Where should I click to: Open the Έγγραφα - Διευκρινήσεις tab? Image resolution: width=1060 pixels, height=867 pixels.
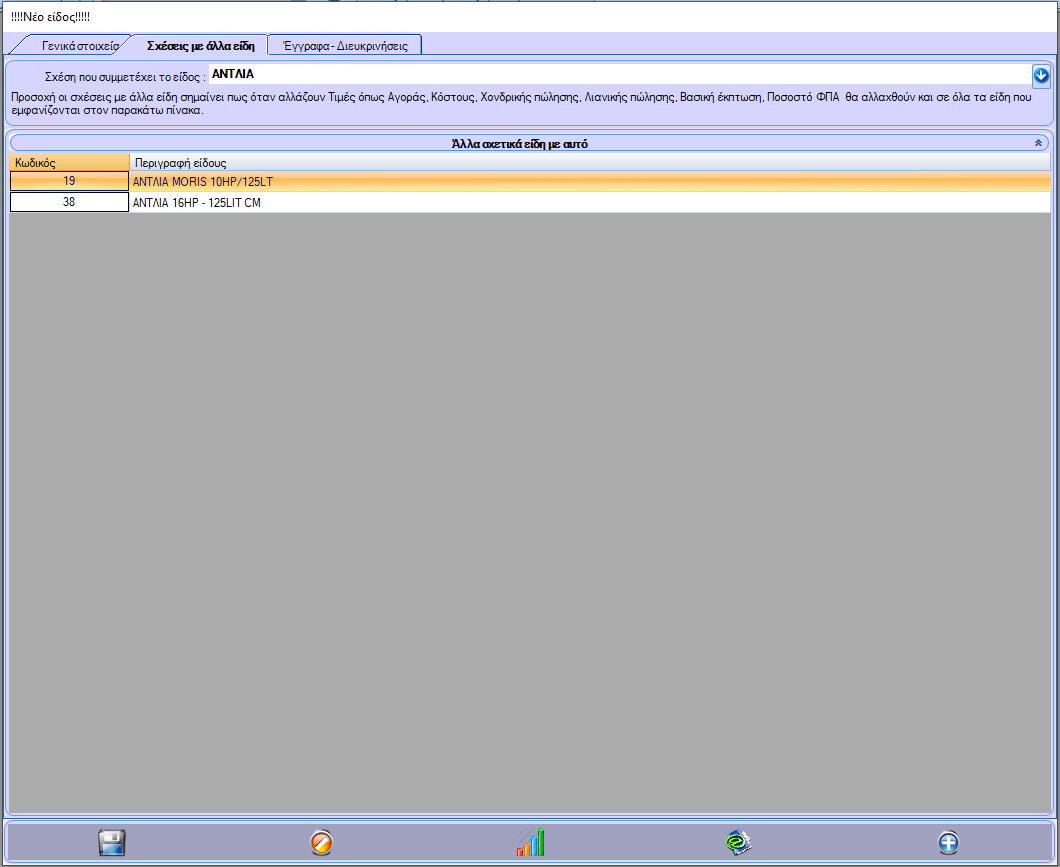(345, 45)
